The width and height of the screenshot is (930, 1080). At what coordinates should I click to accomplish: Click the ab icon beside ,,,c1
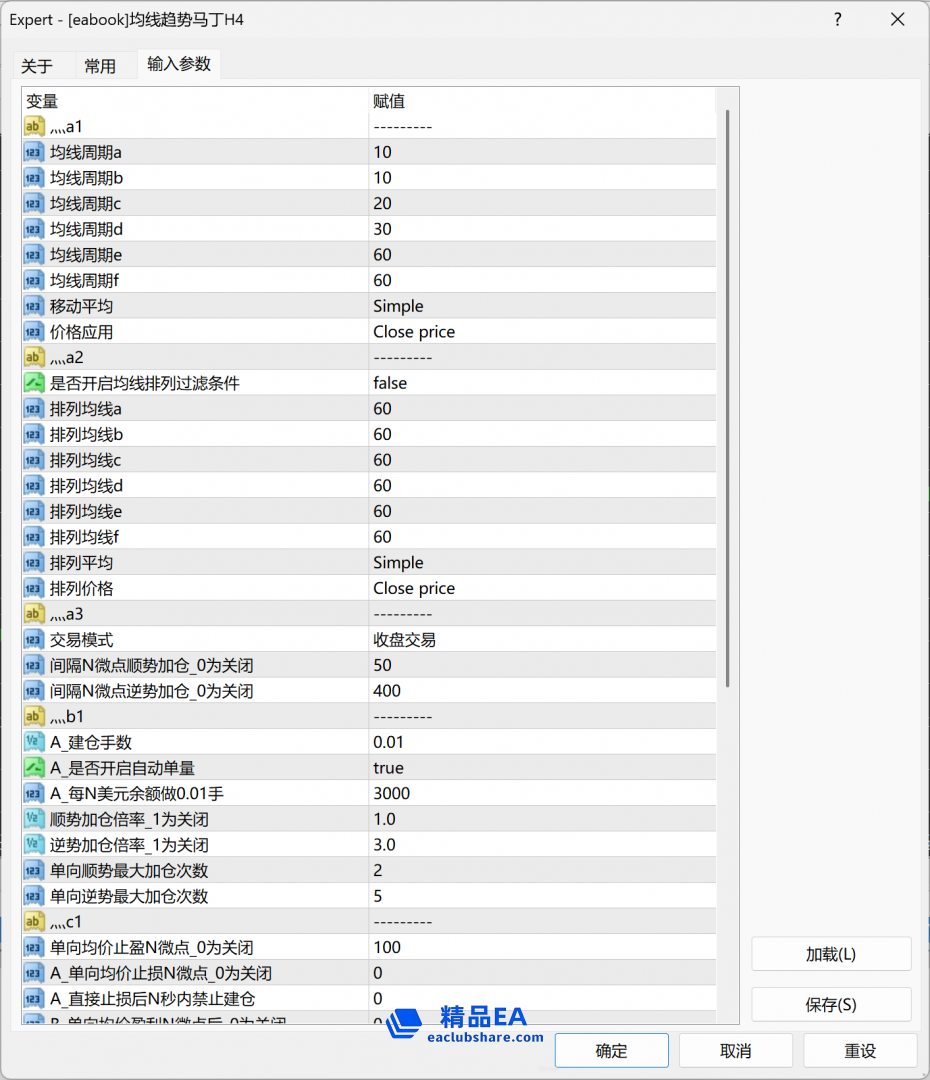33,921
